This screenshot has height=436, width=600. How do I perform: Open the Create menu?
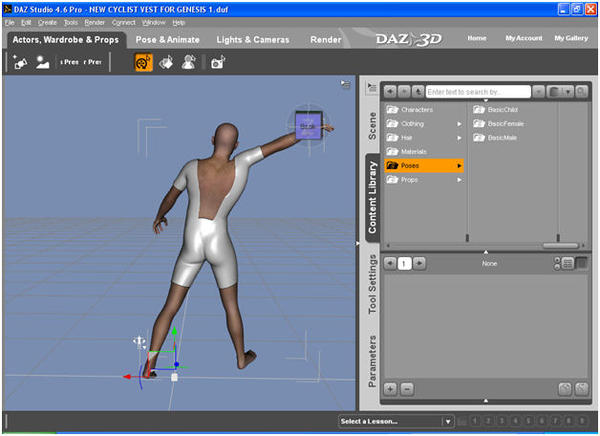[47, 23]
